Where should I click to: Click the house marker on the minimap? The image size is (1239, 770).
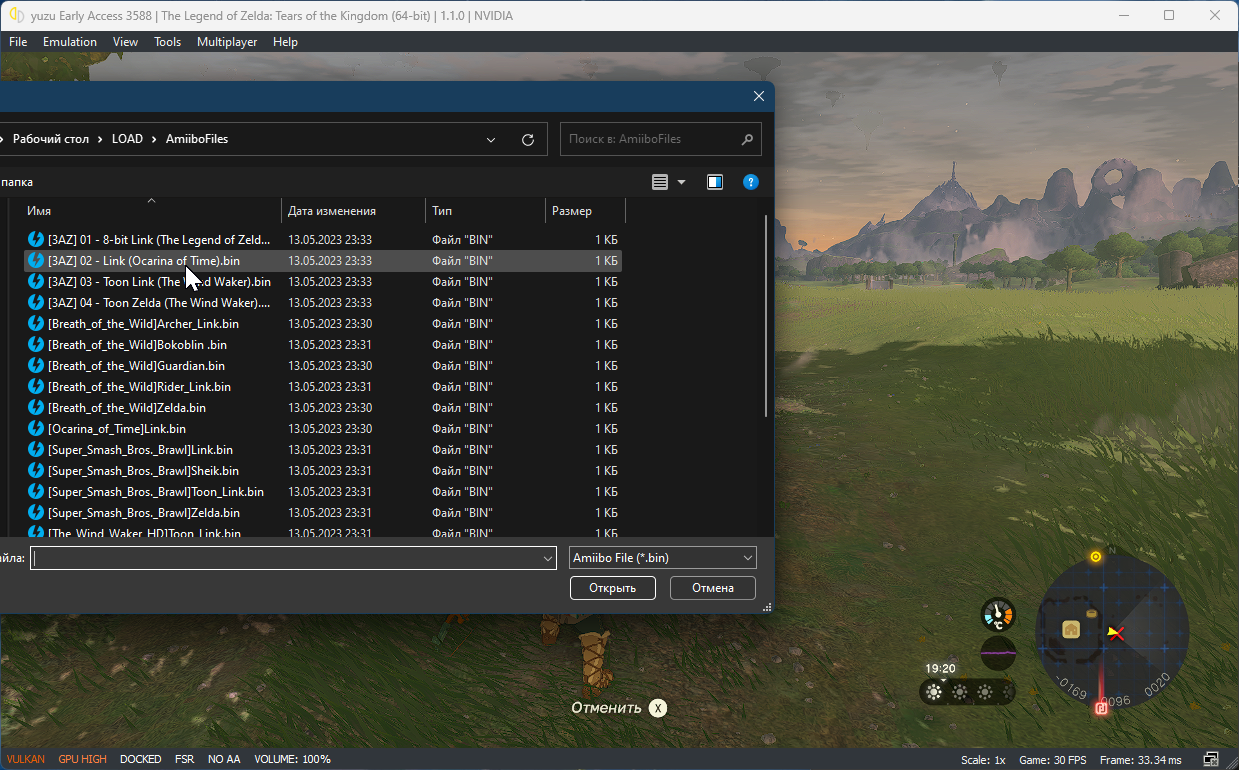[1071, 629]
